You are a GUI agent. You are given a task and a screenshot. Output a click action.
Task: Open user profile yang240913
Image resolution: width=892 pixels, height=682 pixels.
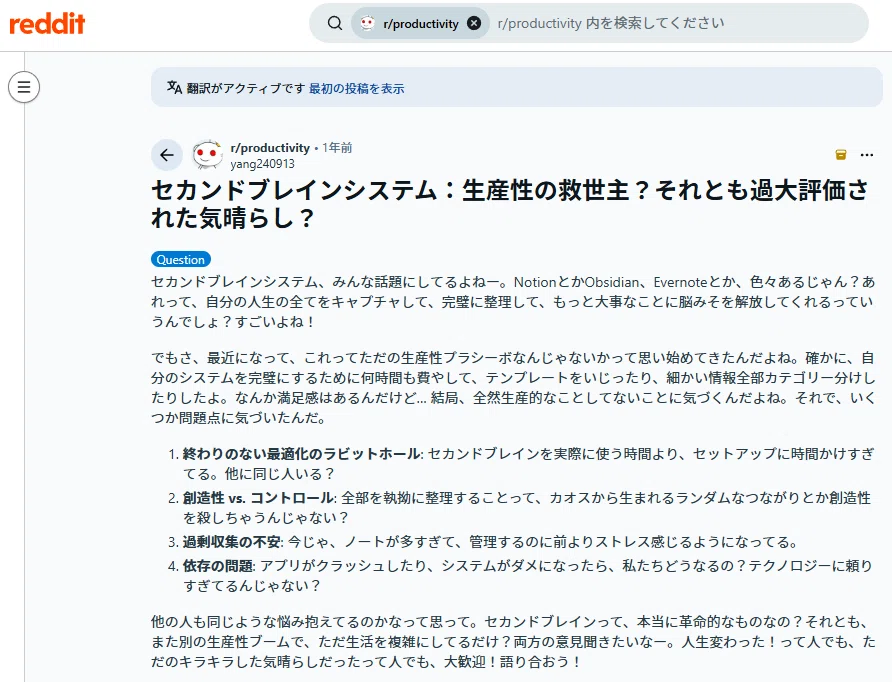point(262,164)
